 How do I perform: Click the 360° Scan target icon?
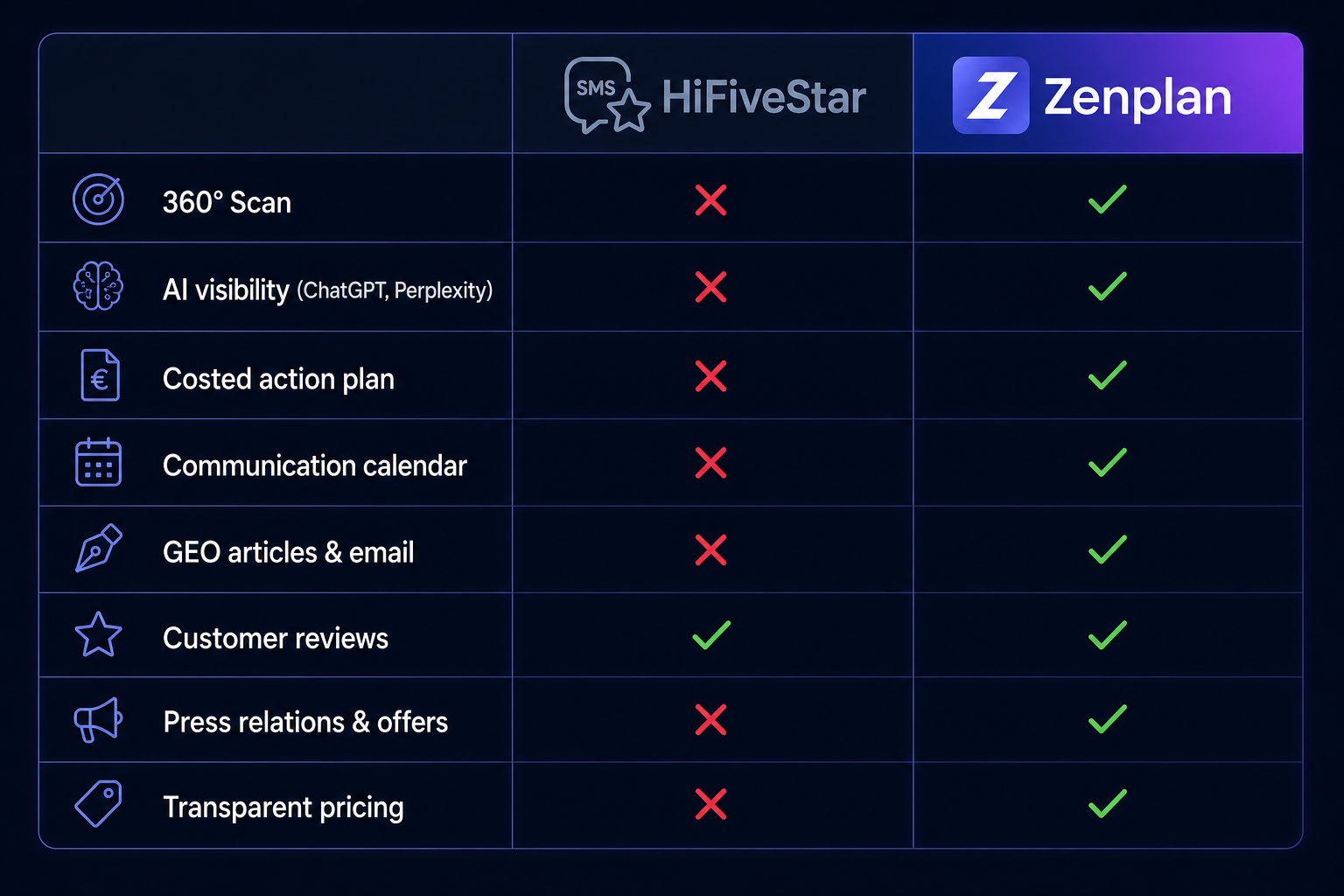(98, 199)
